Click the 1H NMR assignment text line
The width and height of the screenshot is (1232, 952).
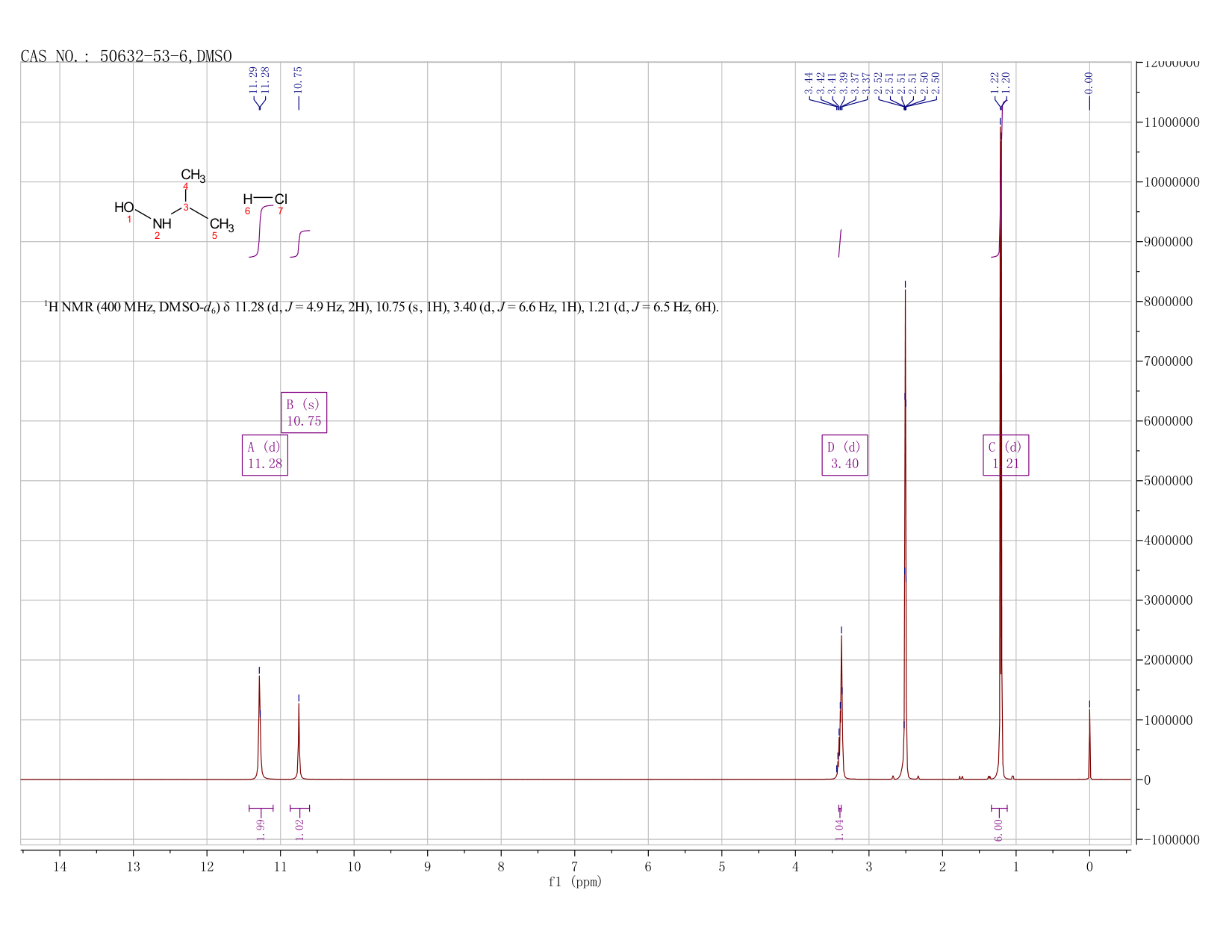pos(381,307)
